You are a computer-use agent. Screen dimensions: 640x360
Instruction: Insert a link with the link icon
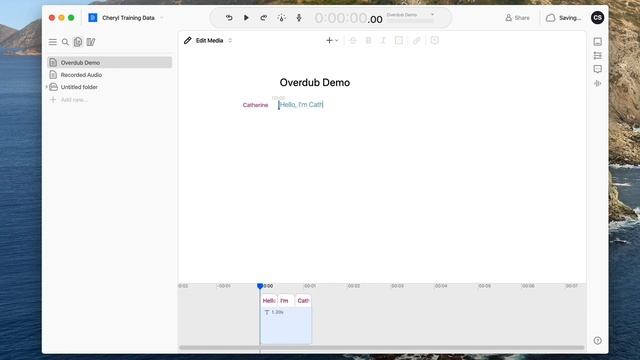click(416, 40)
